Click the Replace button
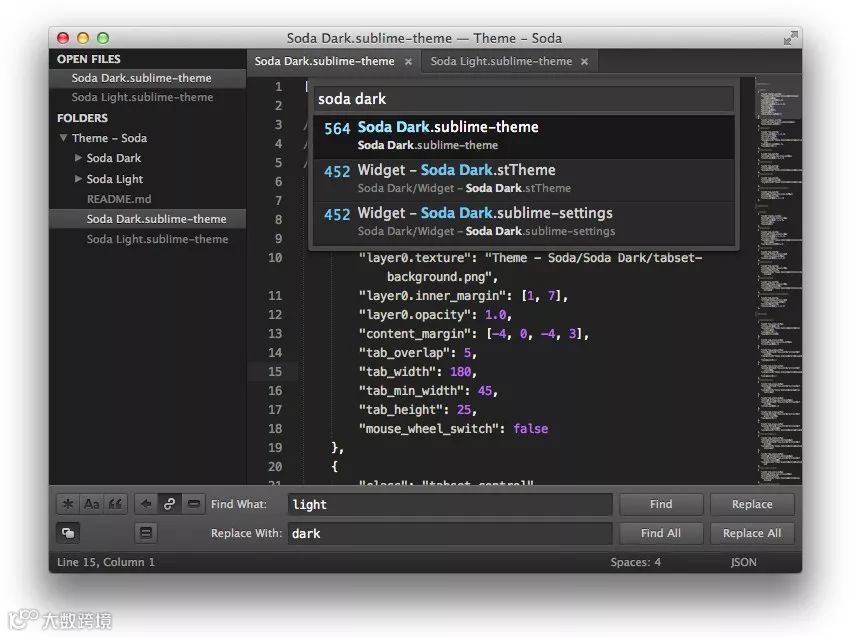 tap(752, 504)
